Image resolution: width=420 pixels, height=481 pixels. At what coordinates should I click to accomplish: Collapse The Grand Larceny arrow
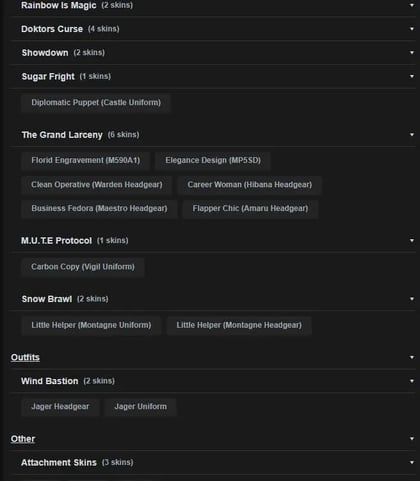[412, 135]
